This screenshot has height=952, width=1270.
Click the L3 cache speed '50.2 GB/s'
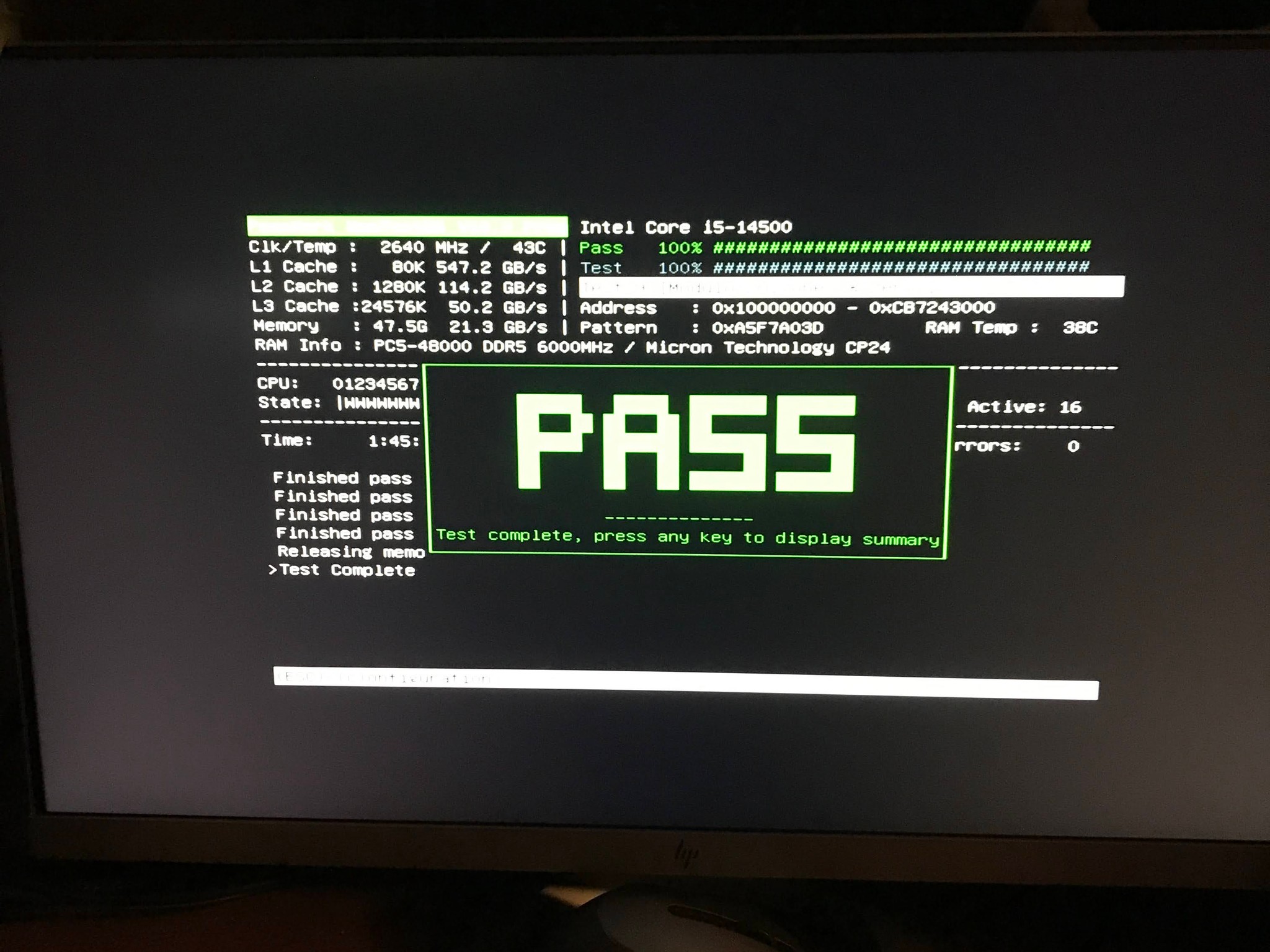[x=498, y=307]
